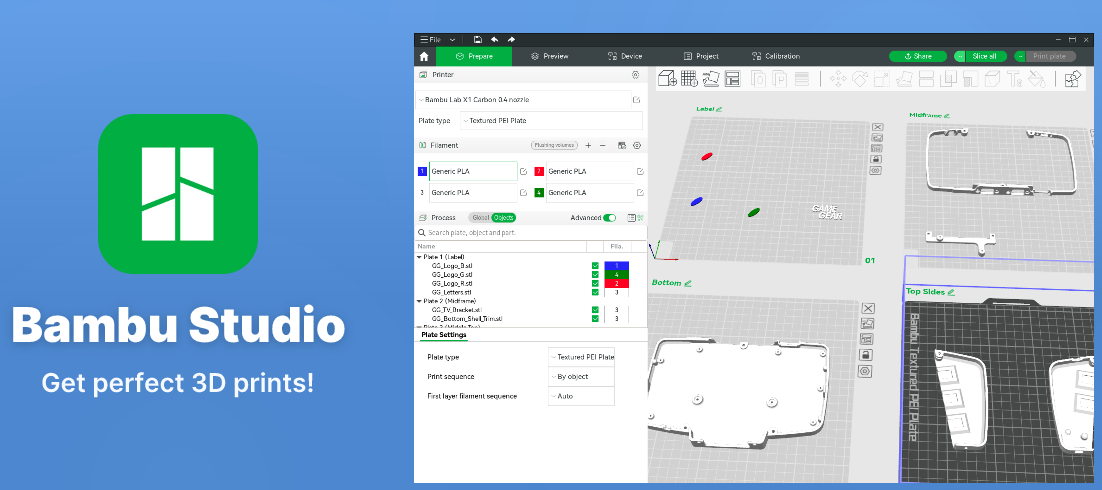Uncheck the GG_TV_Bracket.stl printable checkbox

[595, 310]
